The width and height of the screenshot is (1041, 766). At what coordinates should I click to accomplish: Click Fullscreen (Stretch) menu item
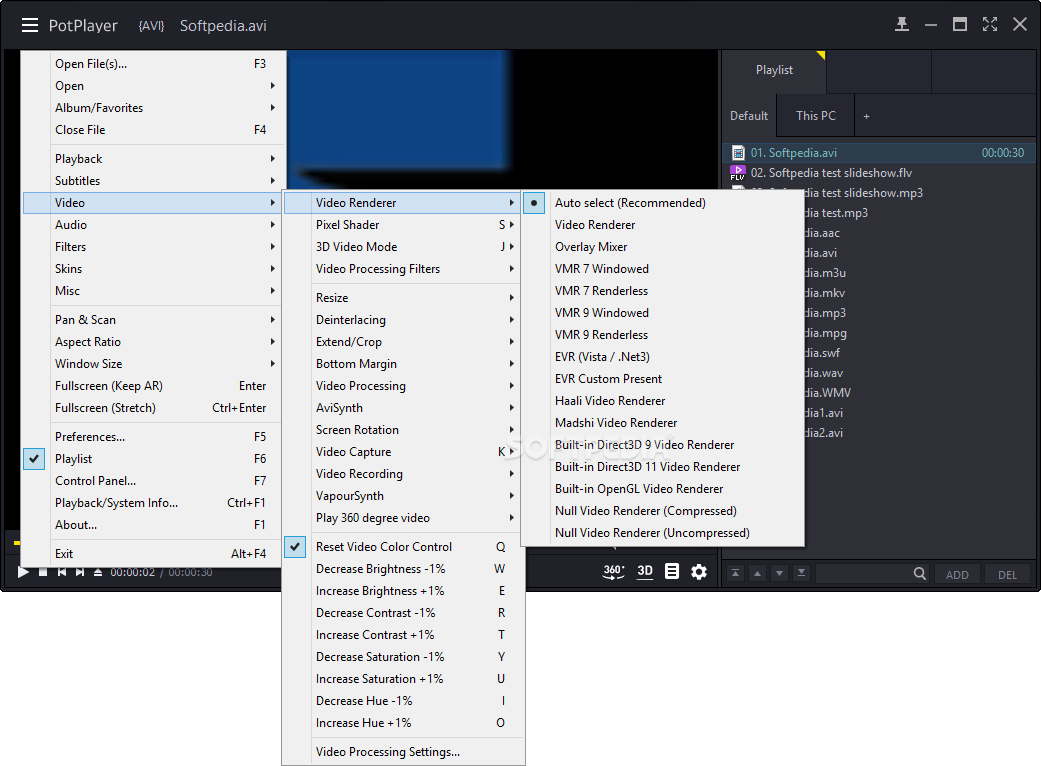click(153, 408)
